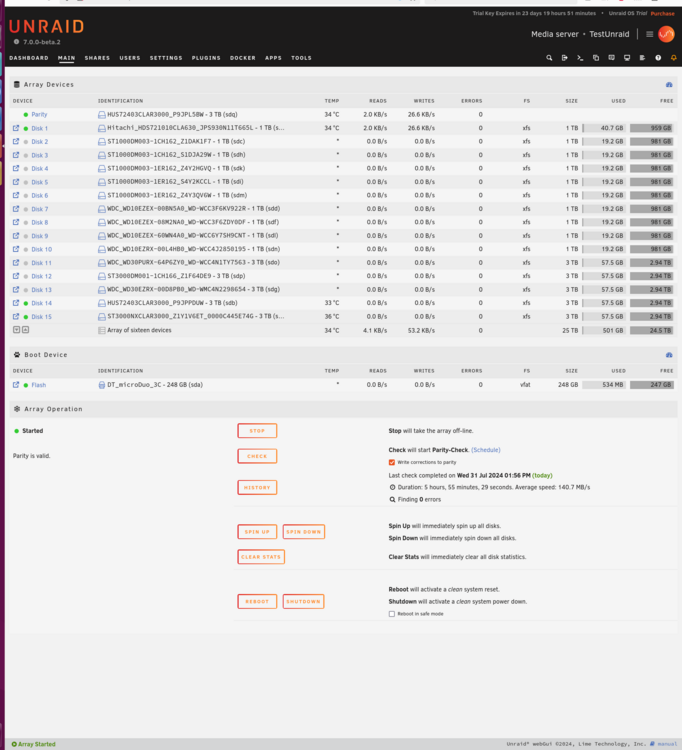The image size is (682, 750).
Task: Open the hamburger menu next to TestUnraid
Action: click(649, 34)
